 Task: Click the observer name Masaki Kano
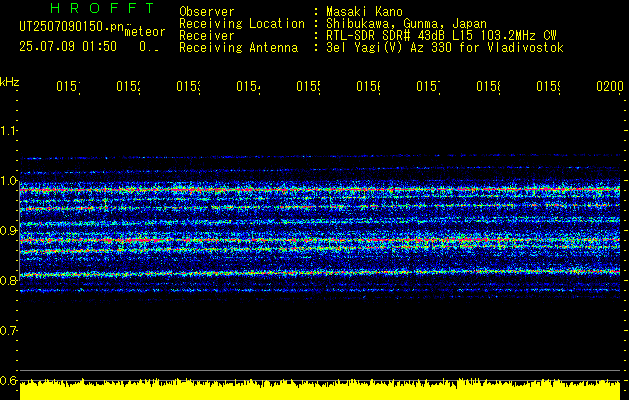(x=364, y=12)
